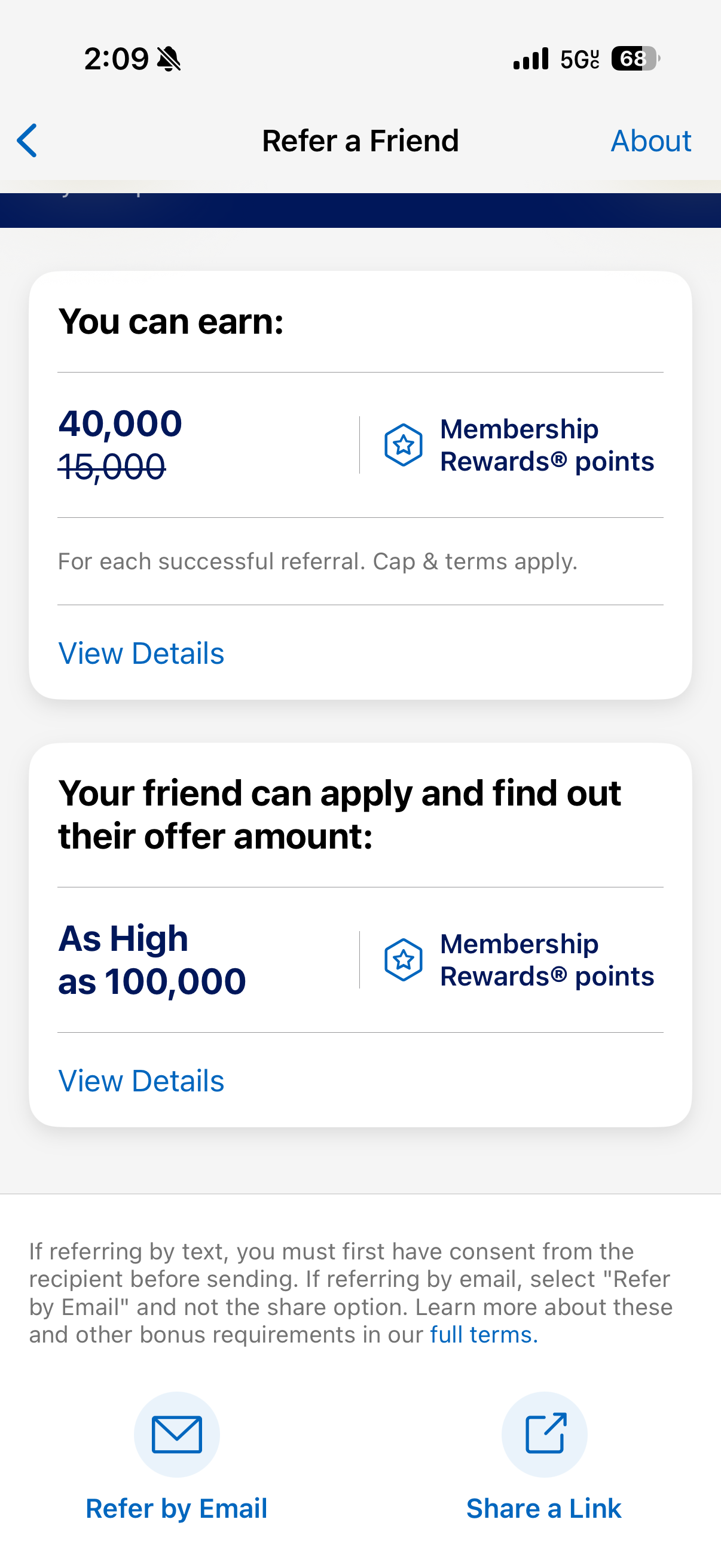Tap the dark navy banner strip
Image resolution: width=721 pixels, height=1568 pixels.
point(360,211)
